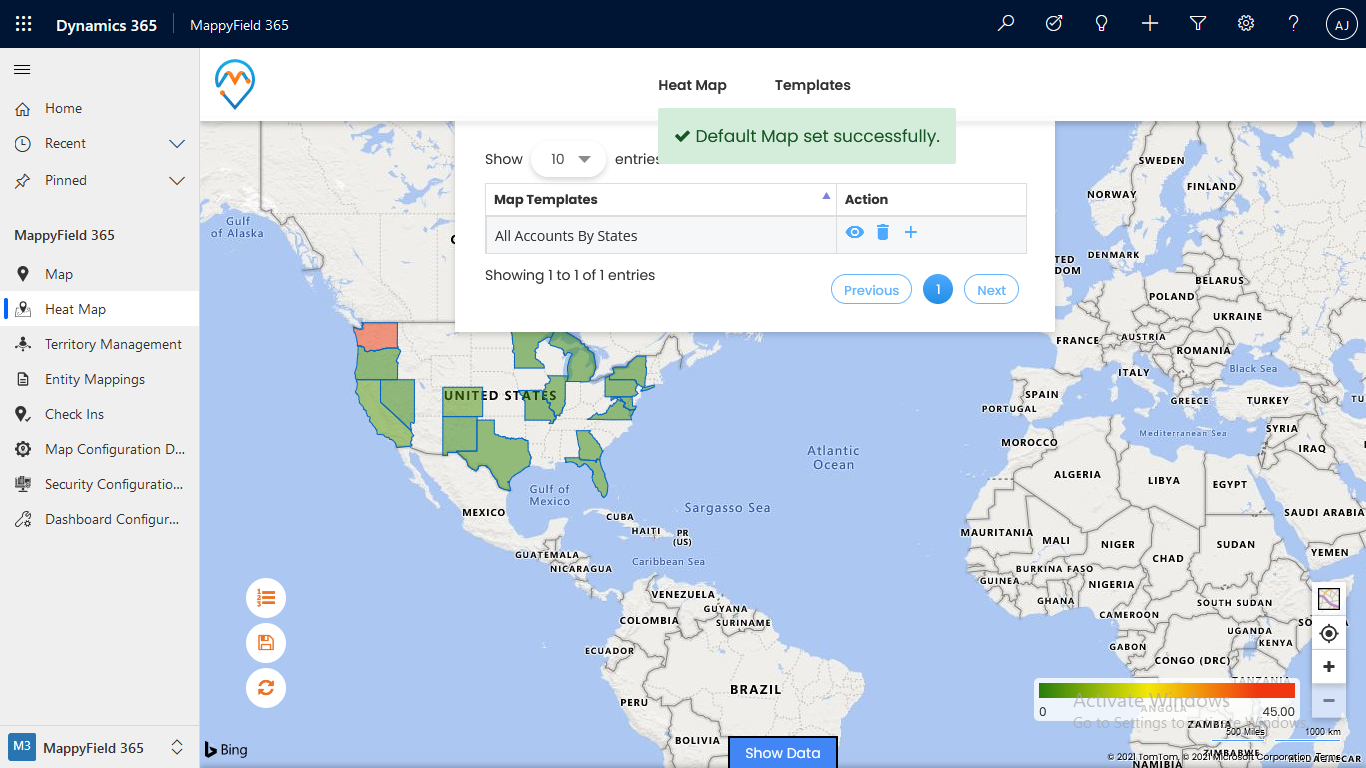Click the save template floppy icon
The image size is (1366, 768).
(x=266, y=642)
